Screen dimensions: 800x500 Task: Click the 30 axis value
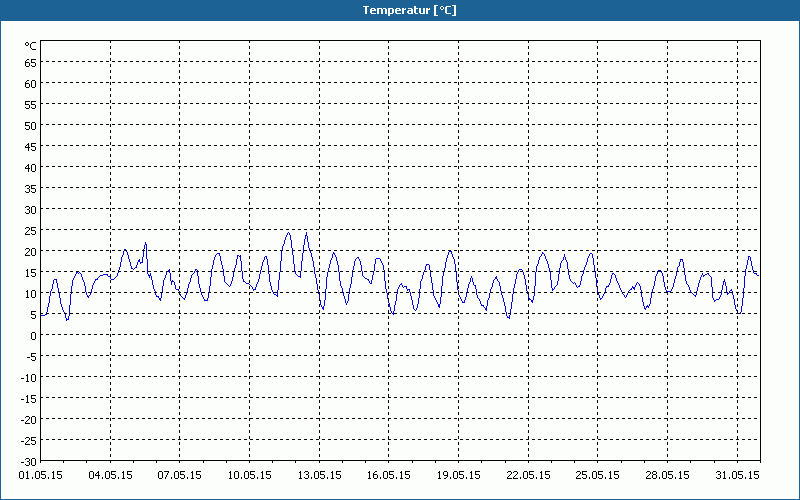click(x=31, y=210)
